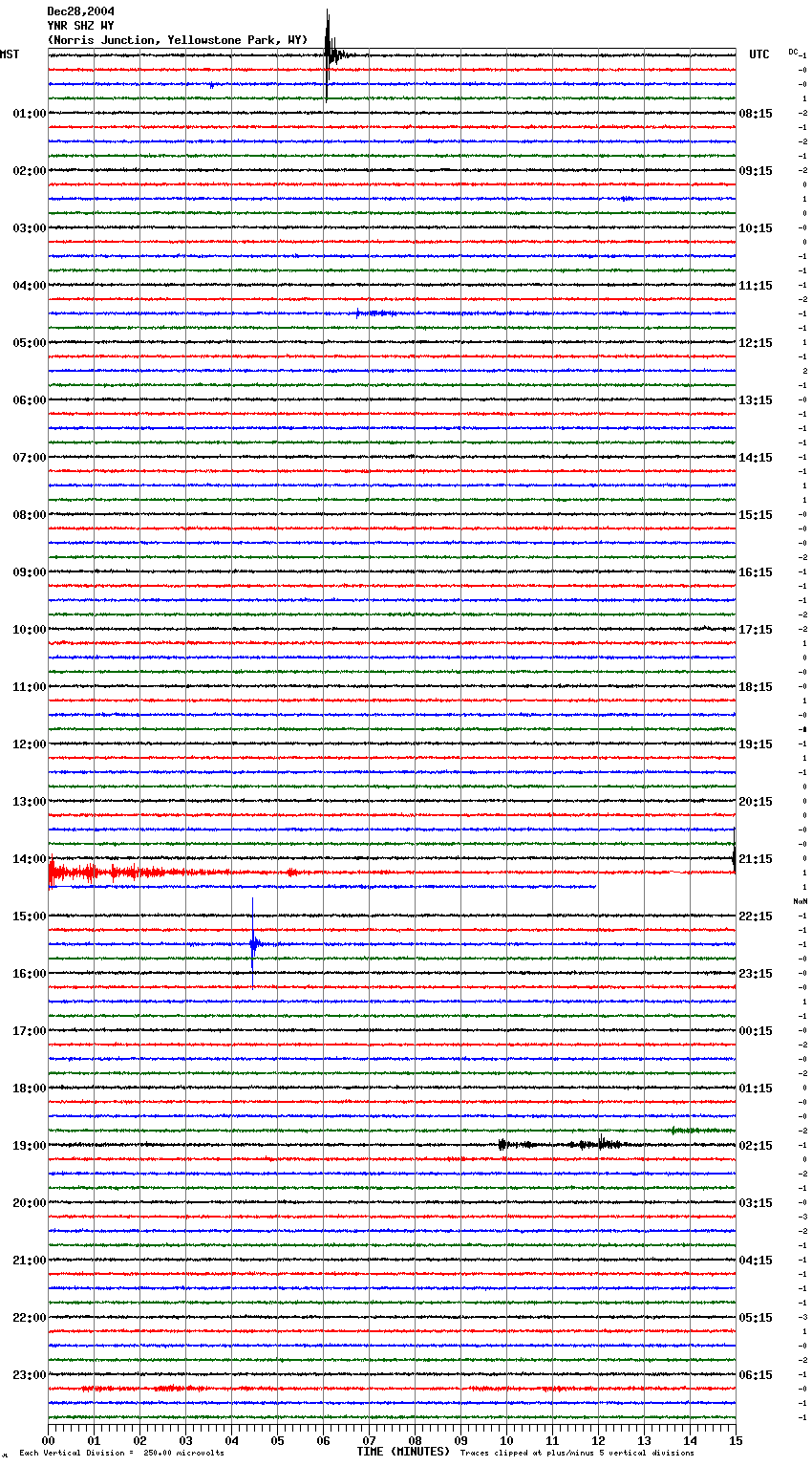Viewport: 812px width, 1466px height.
Task: Click the 19:15 UTC time label
Action: (756, 744)
